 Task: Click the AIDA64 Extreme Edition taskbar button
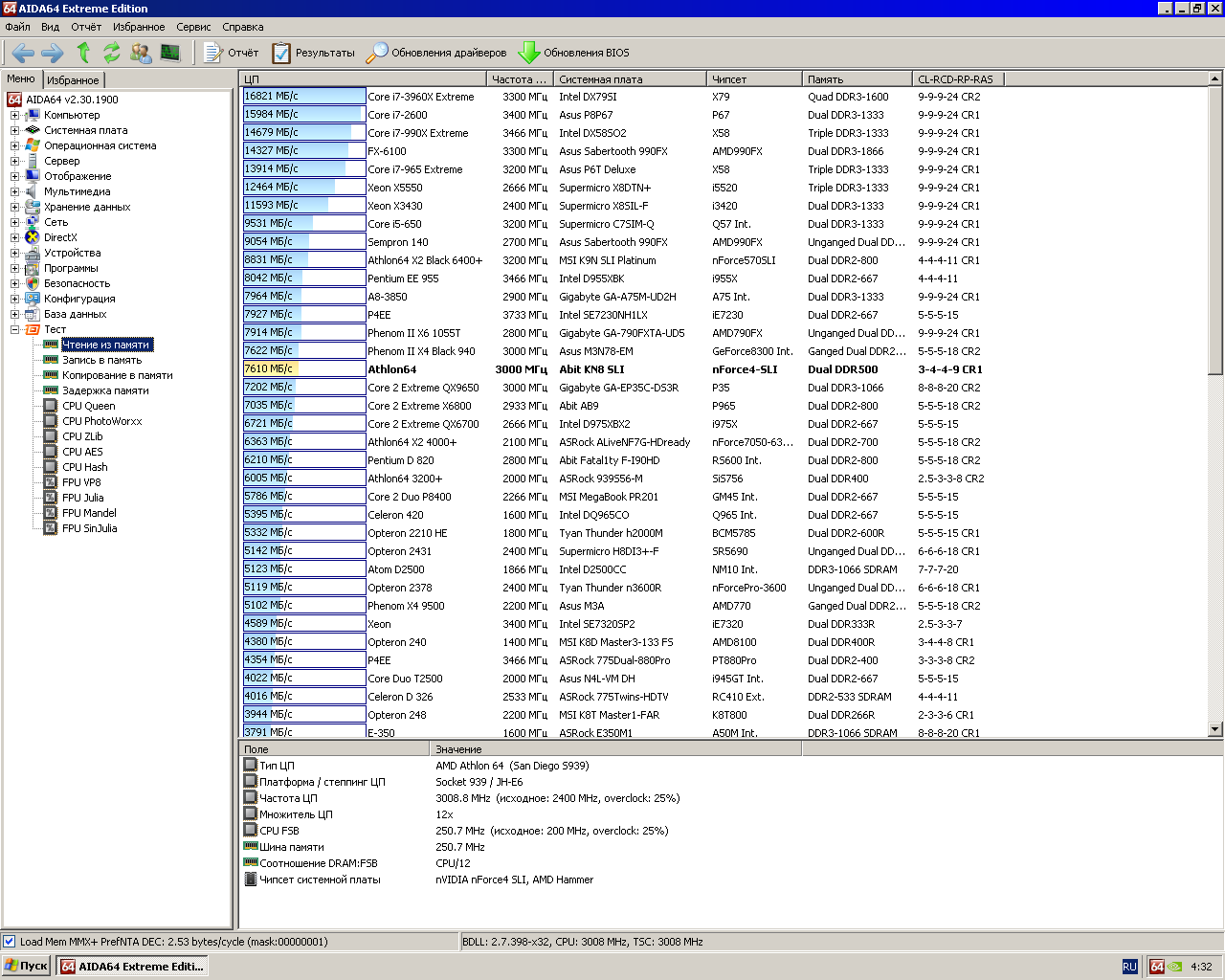click(x=132, y=966)
